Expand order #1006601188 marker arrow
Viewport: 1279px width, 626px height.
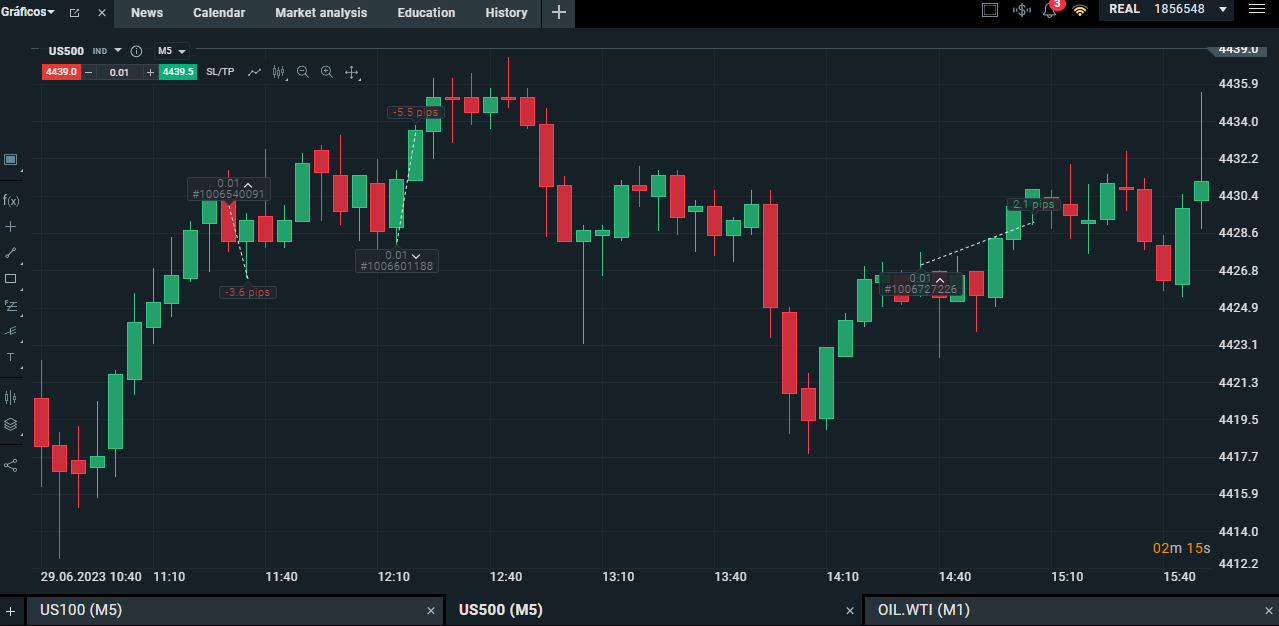click(x=416, y=256)
